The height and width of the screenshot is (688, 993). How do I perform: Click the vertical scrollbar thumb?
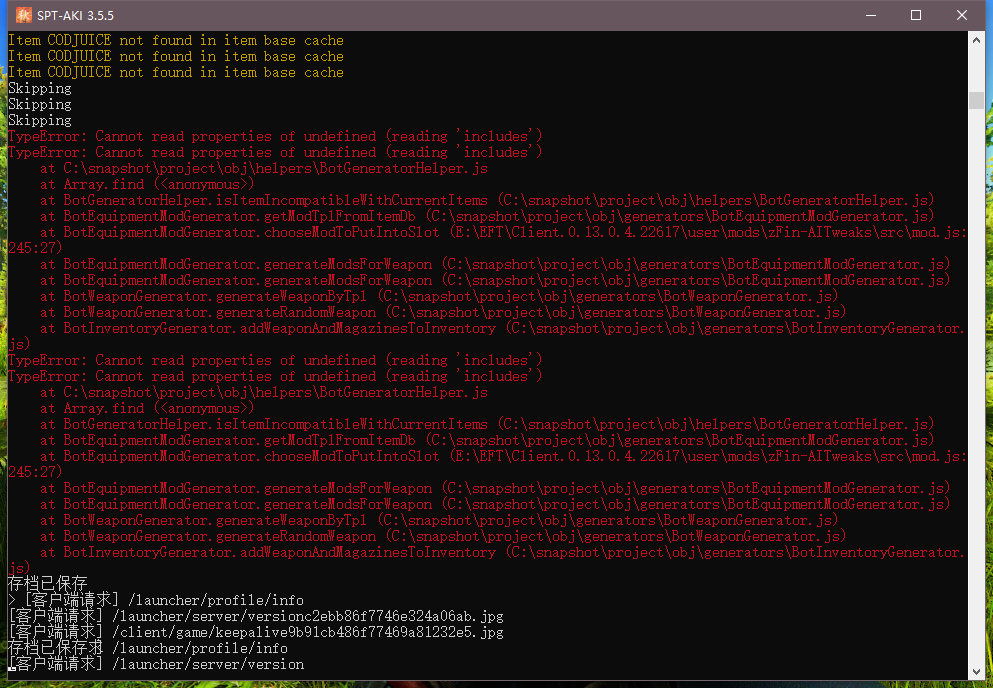coord(976,100)
